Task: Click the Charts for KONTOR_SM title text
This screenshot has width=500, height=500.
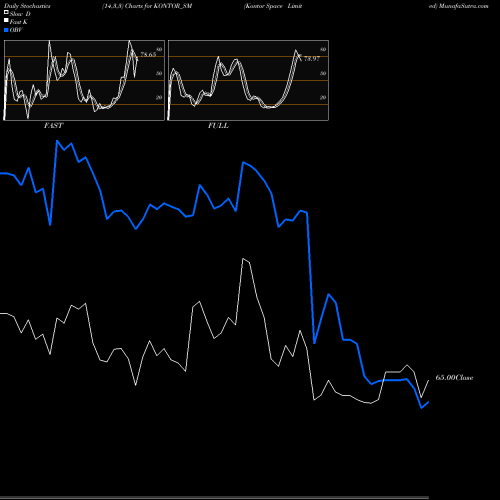Action: [x=158, y=6]
